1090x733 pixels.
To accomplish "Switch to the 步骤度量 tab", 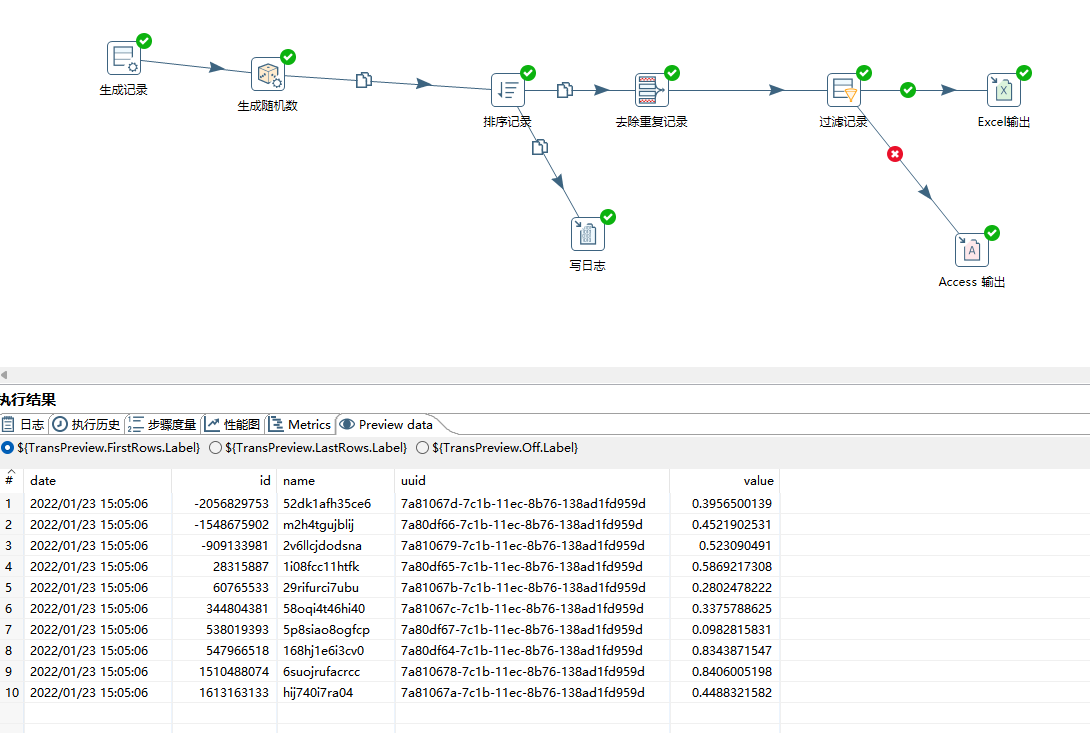I will coord(163,424).
